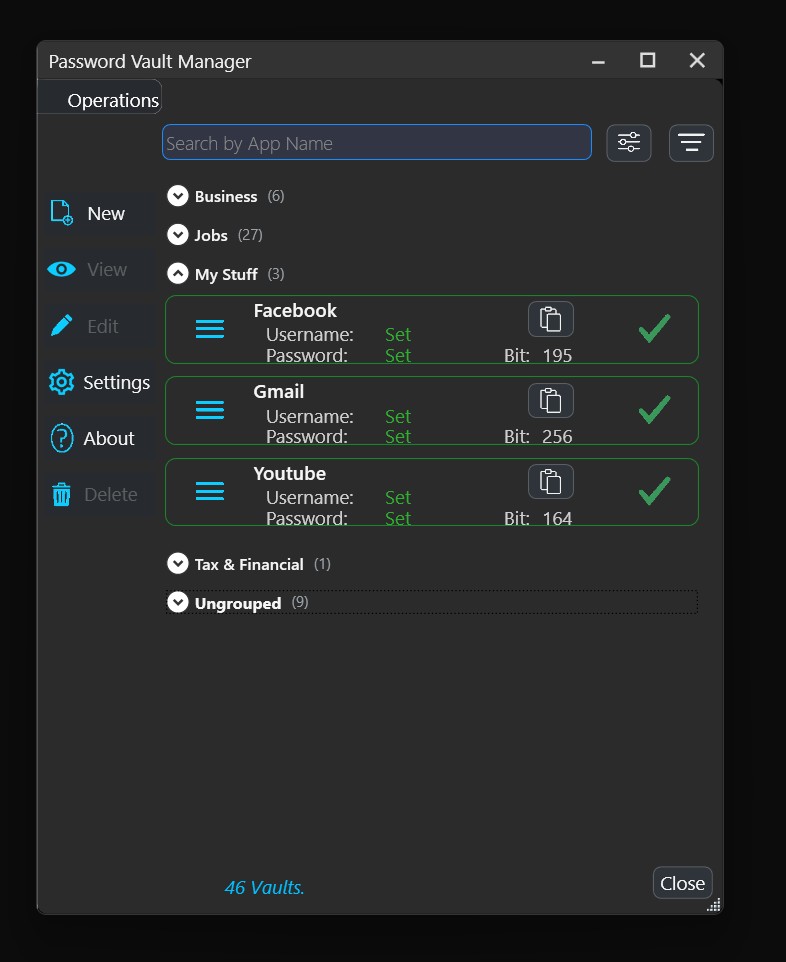This screenshot has width=786, height=962.
Task: Click Youtube's Username Set value
Action: [x=398, y=498]
